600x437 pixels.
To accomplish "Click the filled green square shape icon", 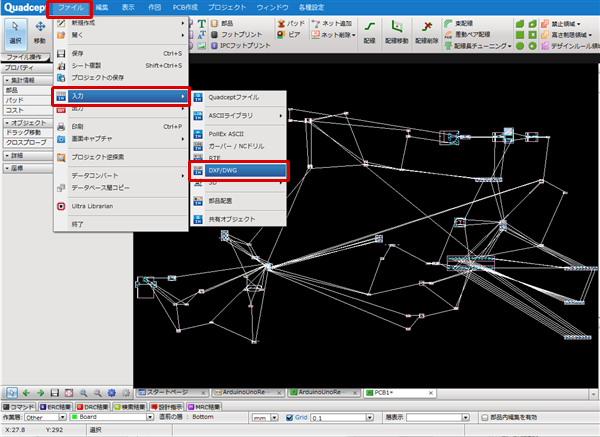I will pos(520,35).
